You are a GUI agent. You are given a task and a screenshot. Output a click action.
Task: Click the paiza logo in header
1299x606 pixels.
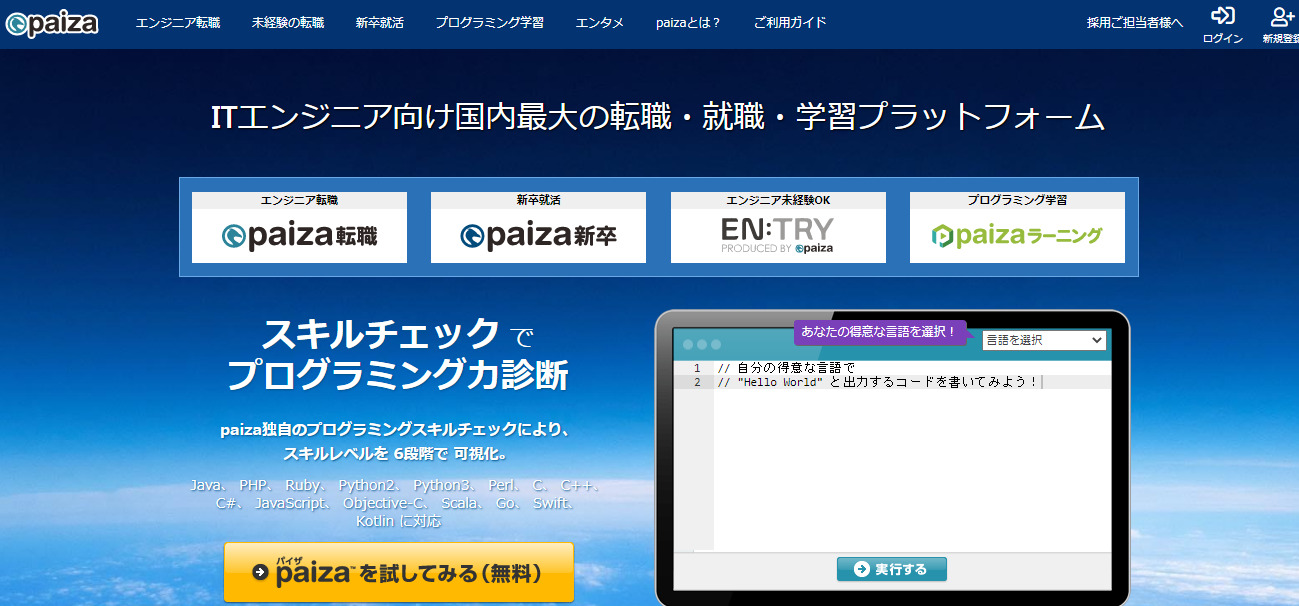(51, 23)
